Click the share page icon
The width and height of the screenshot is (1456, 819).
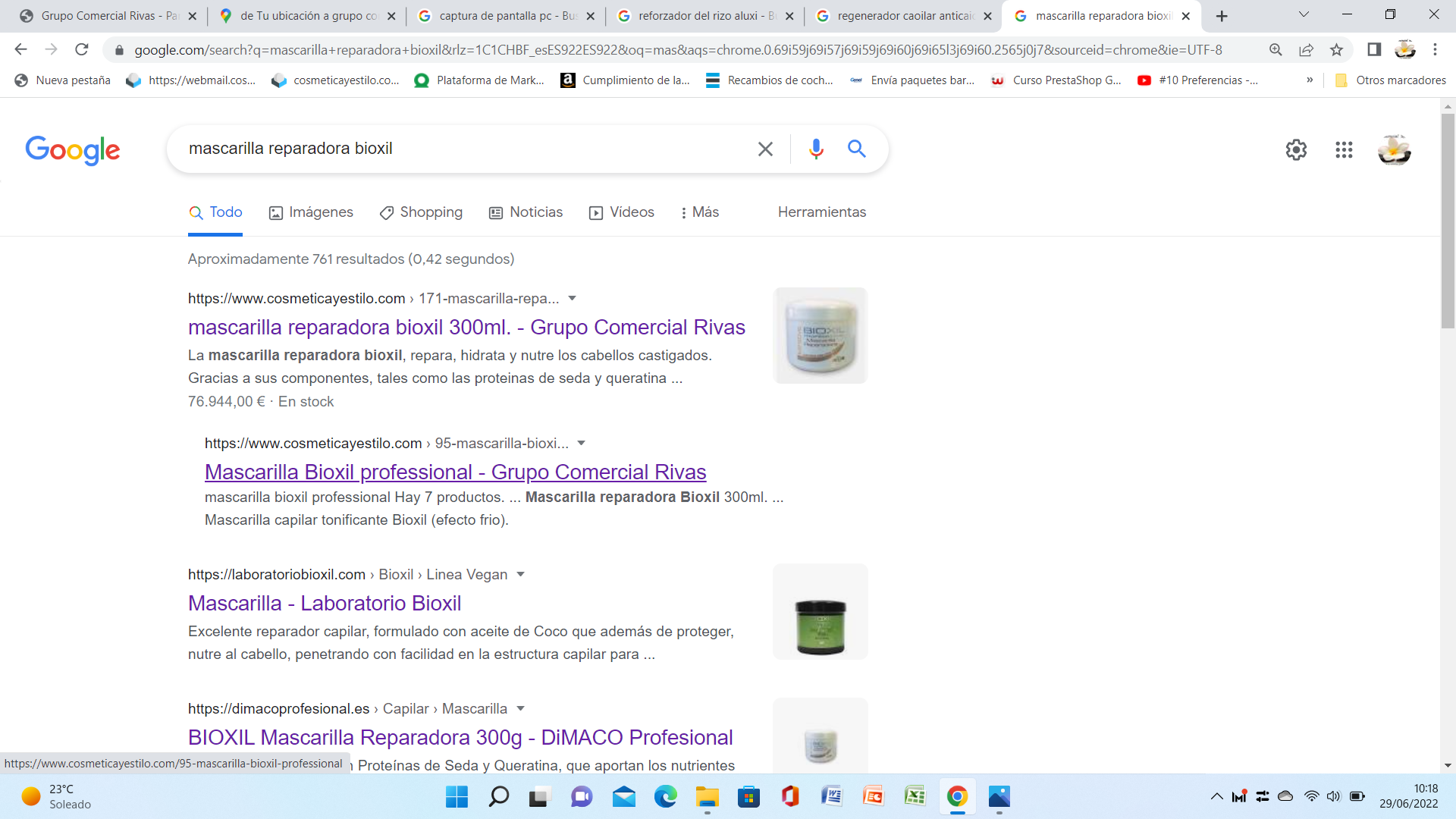coord(1306,50)
